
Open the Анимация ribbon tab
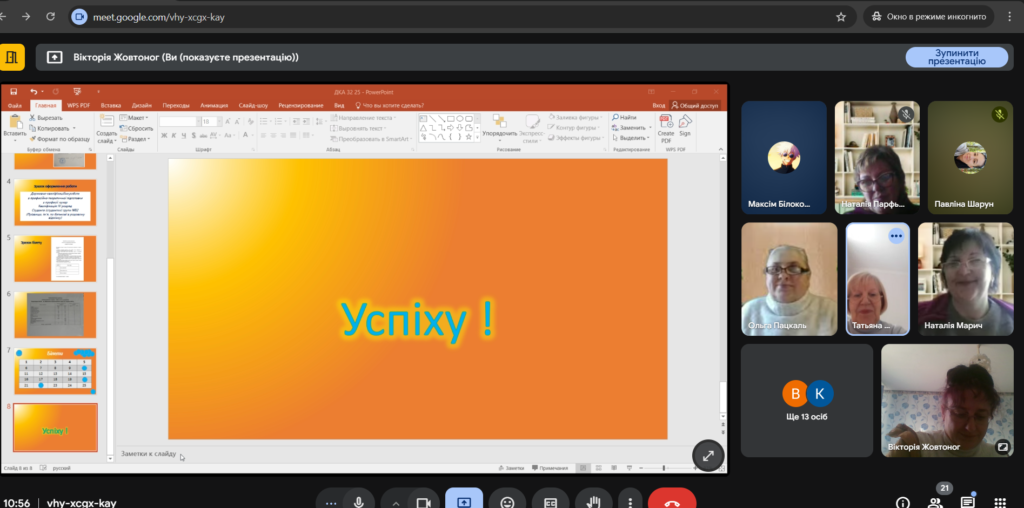213,105
